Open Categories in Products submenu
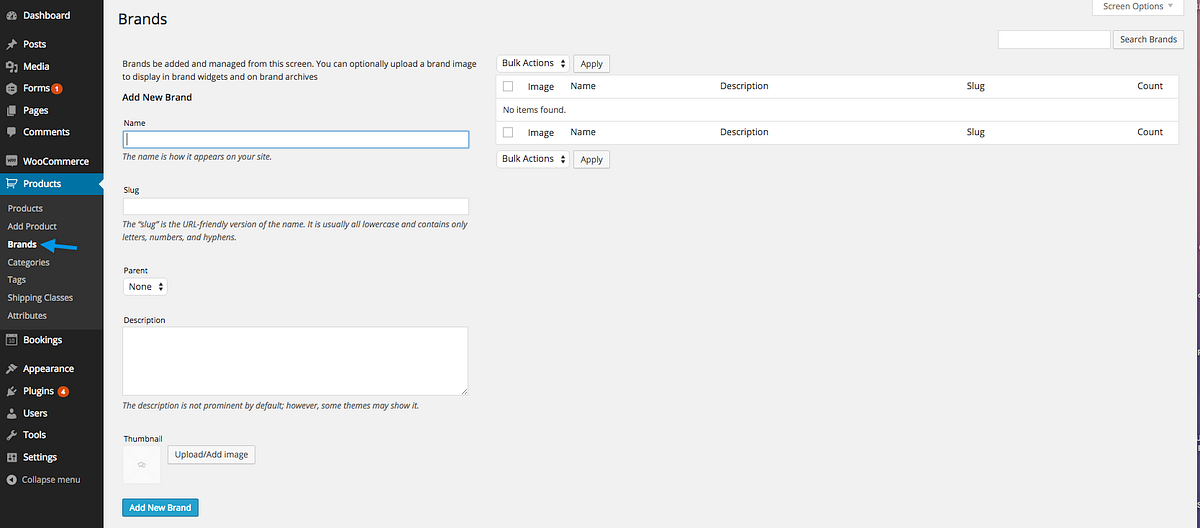 point(28,262)
